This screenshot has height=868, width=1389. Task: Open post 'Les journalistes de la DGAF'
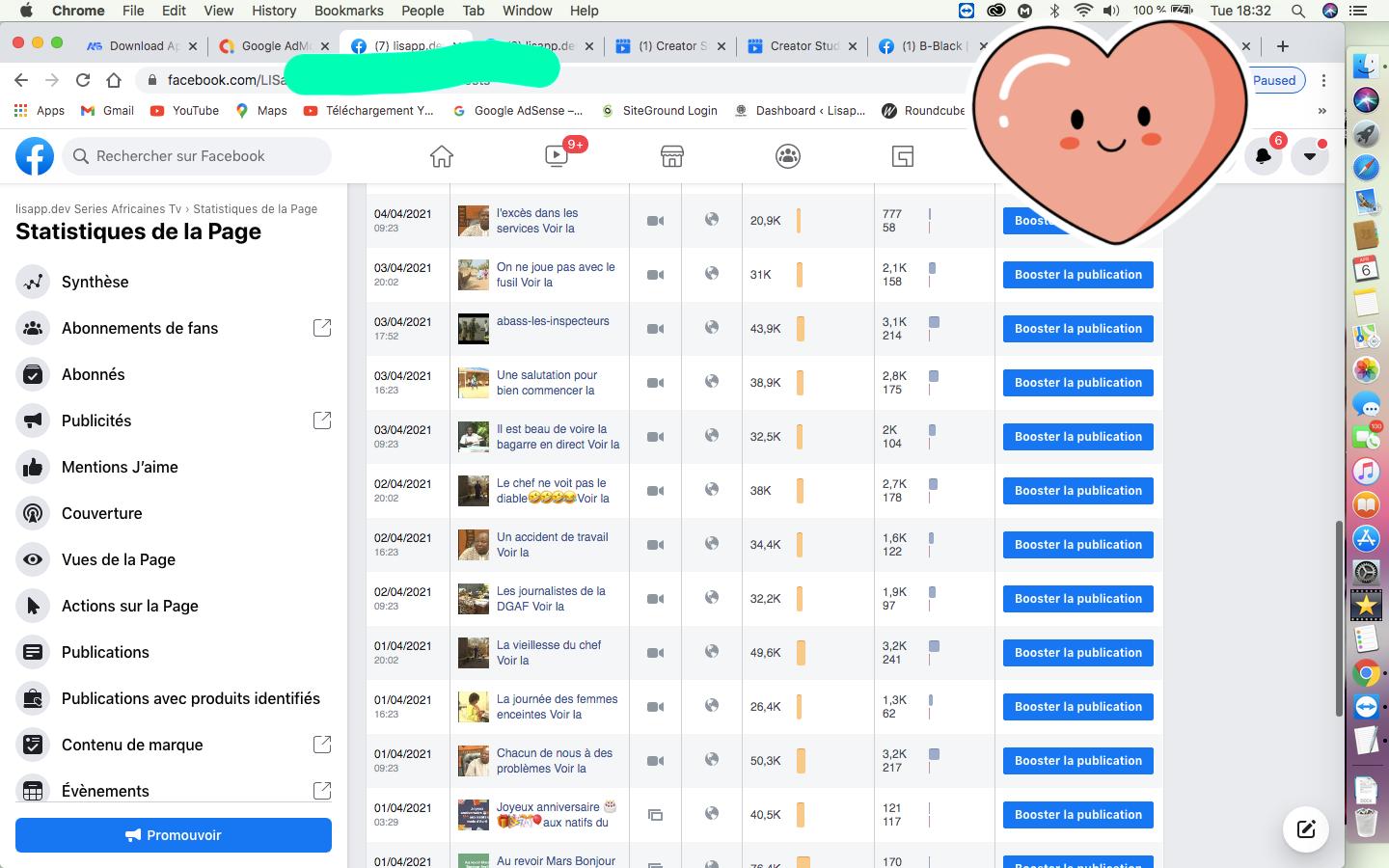click(551, 599)
